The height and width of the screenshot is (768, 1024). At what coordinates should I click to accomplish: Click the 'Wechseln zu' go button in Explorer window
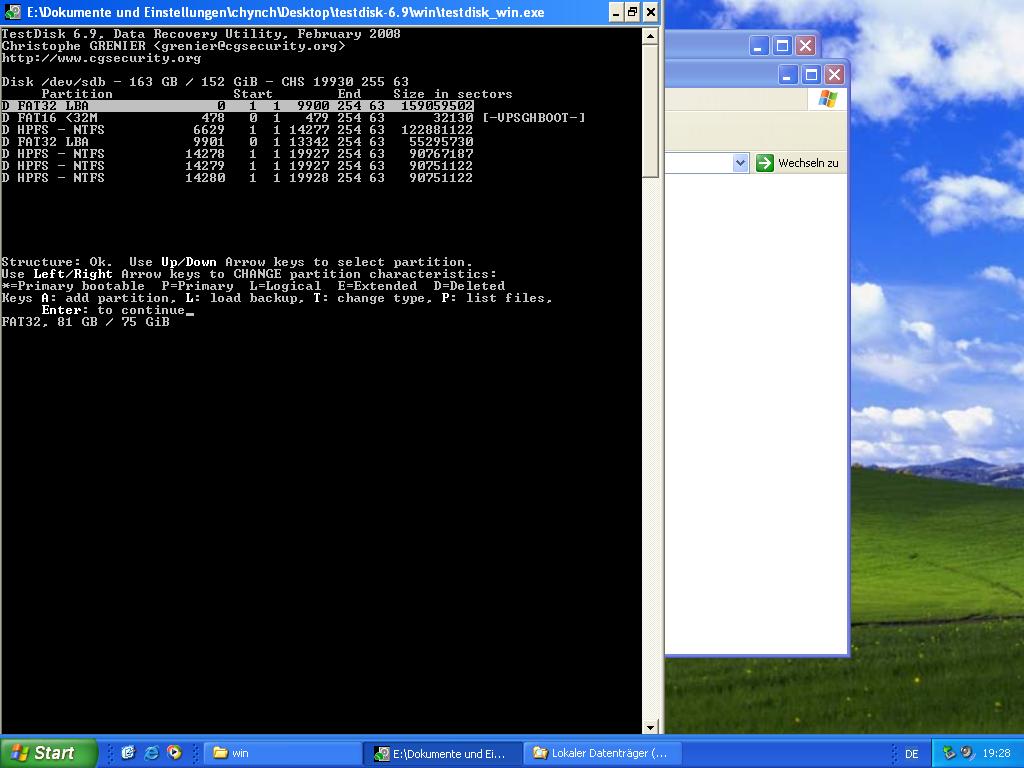coord(797,163)
